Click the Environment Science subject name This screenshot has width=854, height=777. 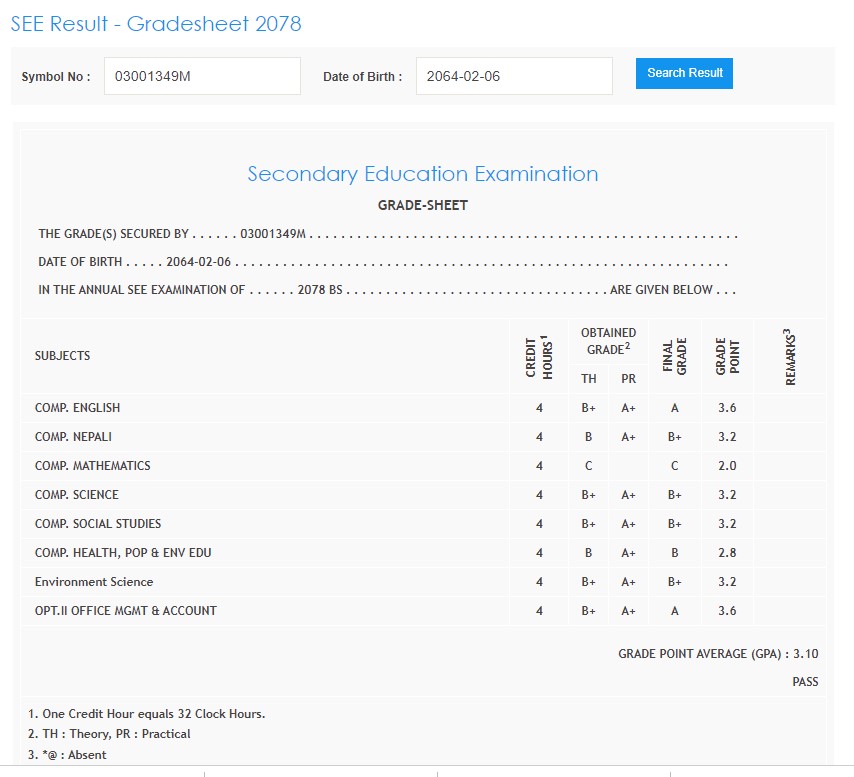[x=94, y=582]
